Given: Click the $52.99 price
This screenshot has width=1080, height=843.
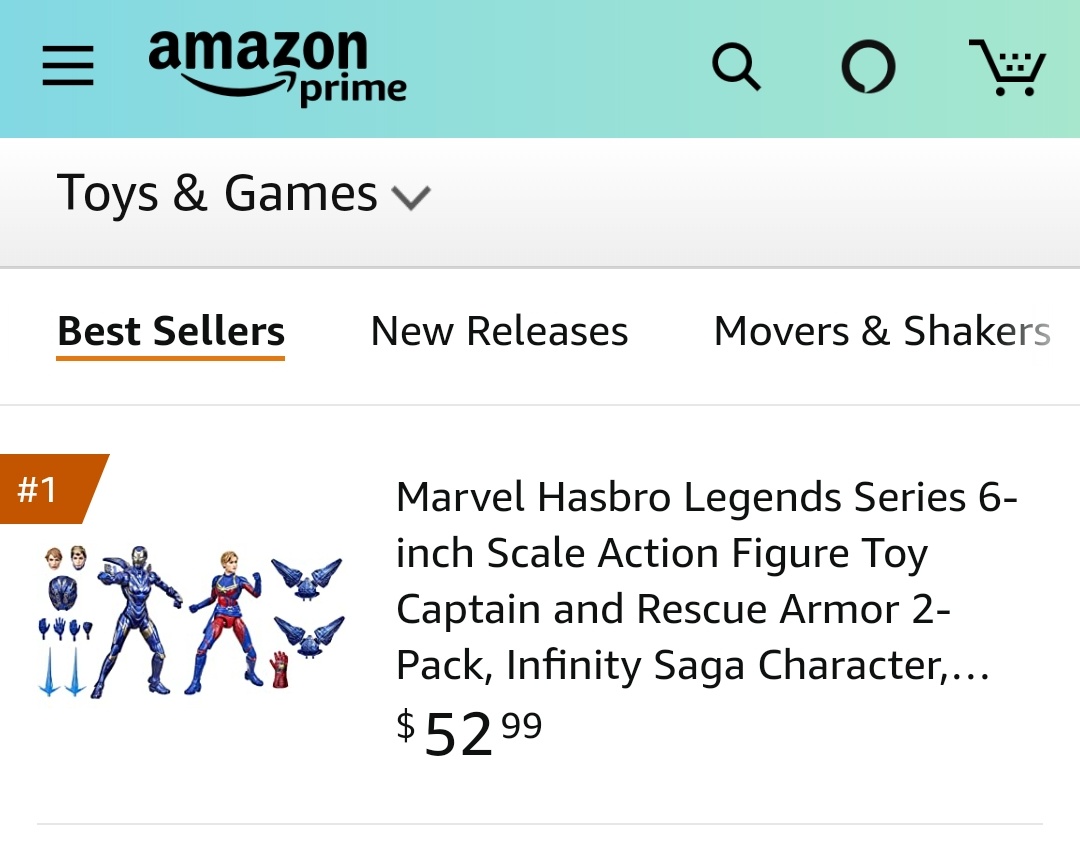Looking at the screenshot, I should (470, 731).
